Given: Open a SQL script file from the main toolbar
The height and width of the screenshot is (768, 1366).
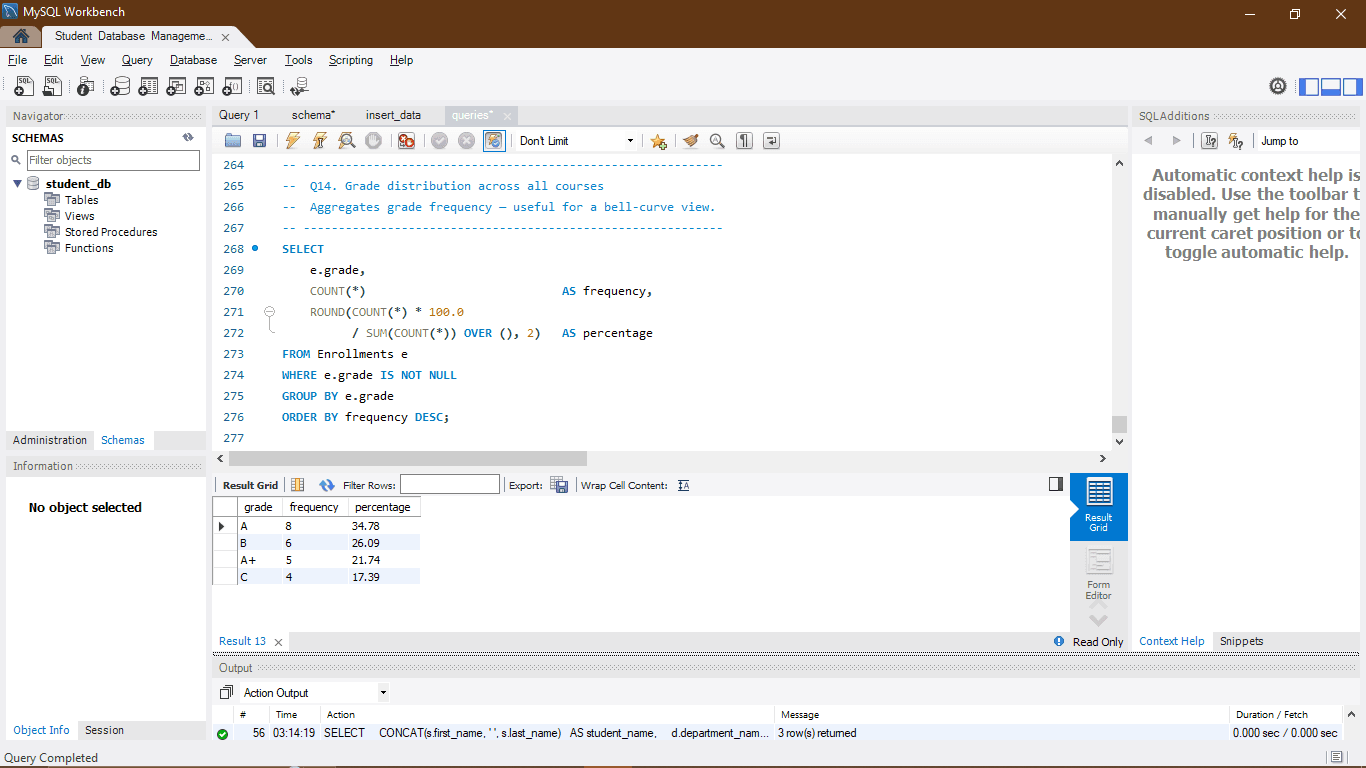Looking at the screenshot, I should point(52,87).
